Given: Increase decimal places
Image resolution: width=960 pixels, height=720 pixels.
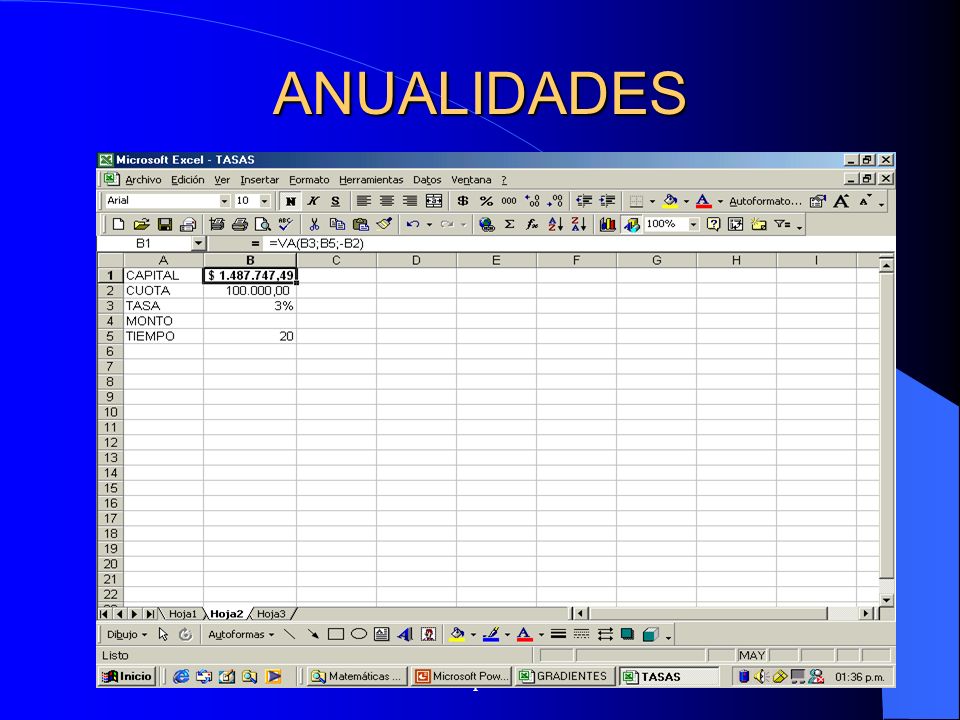Looking at the screenshot, I should coord(532,201).
